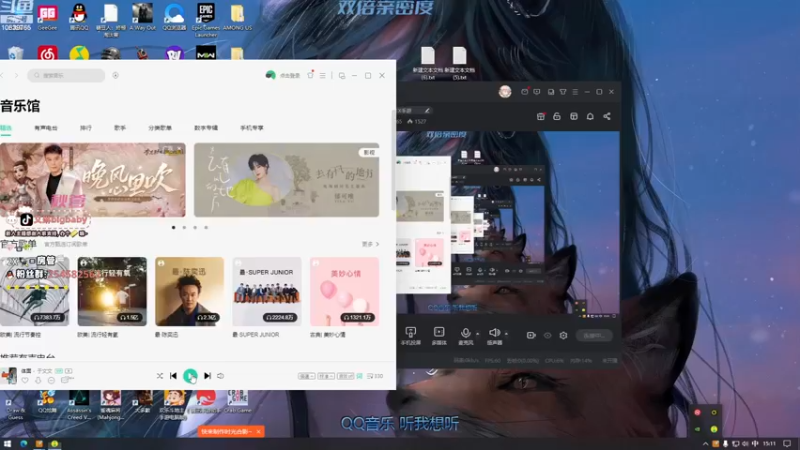Screen dimensions: 800x450
Task: Open the Windows Start button
Action: (7, 444)
